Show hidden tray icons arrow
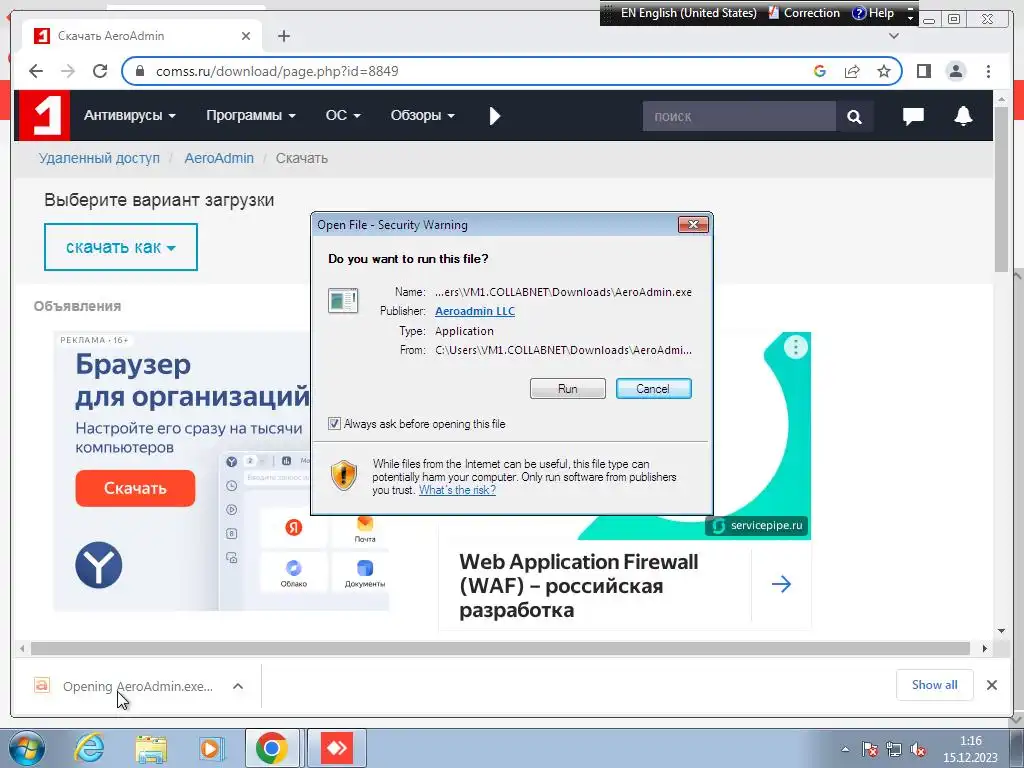 click(845, 749)
